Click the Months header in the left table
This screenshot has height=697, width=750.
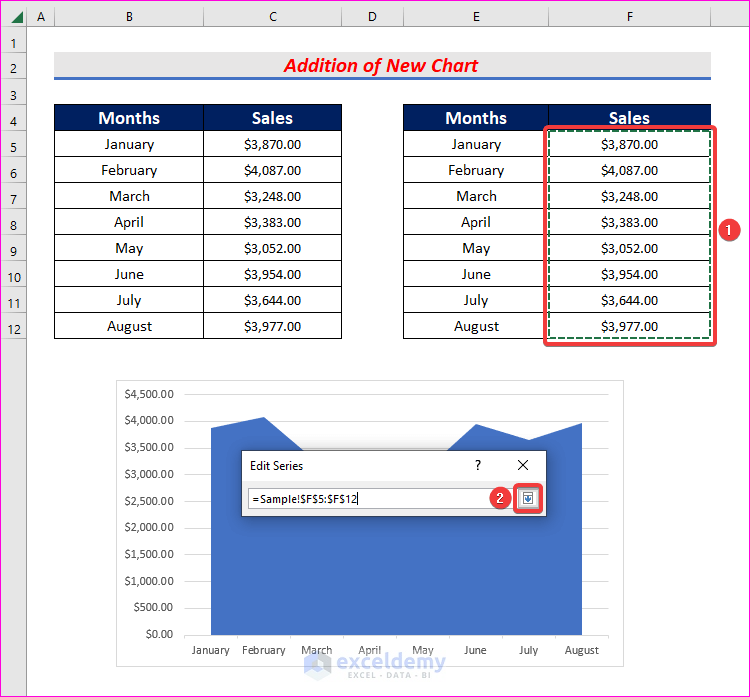point(129,118)
